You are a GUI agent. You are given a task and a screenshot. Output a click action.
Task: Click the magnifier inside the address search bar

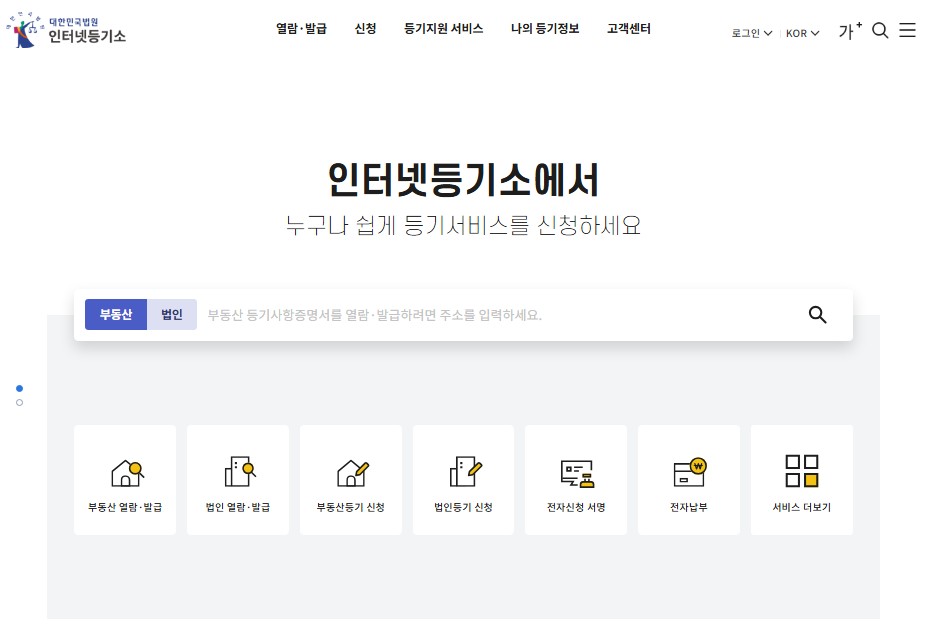pyautogui.click(x=818, y=315)
